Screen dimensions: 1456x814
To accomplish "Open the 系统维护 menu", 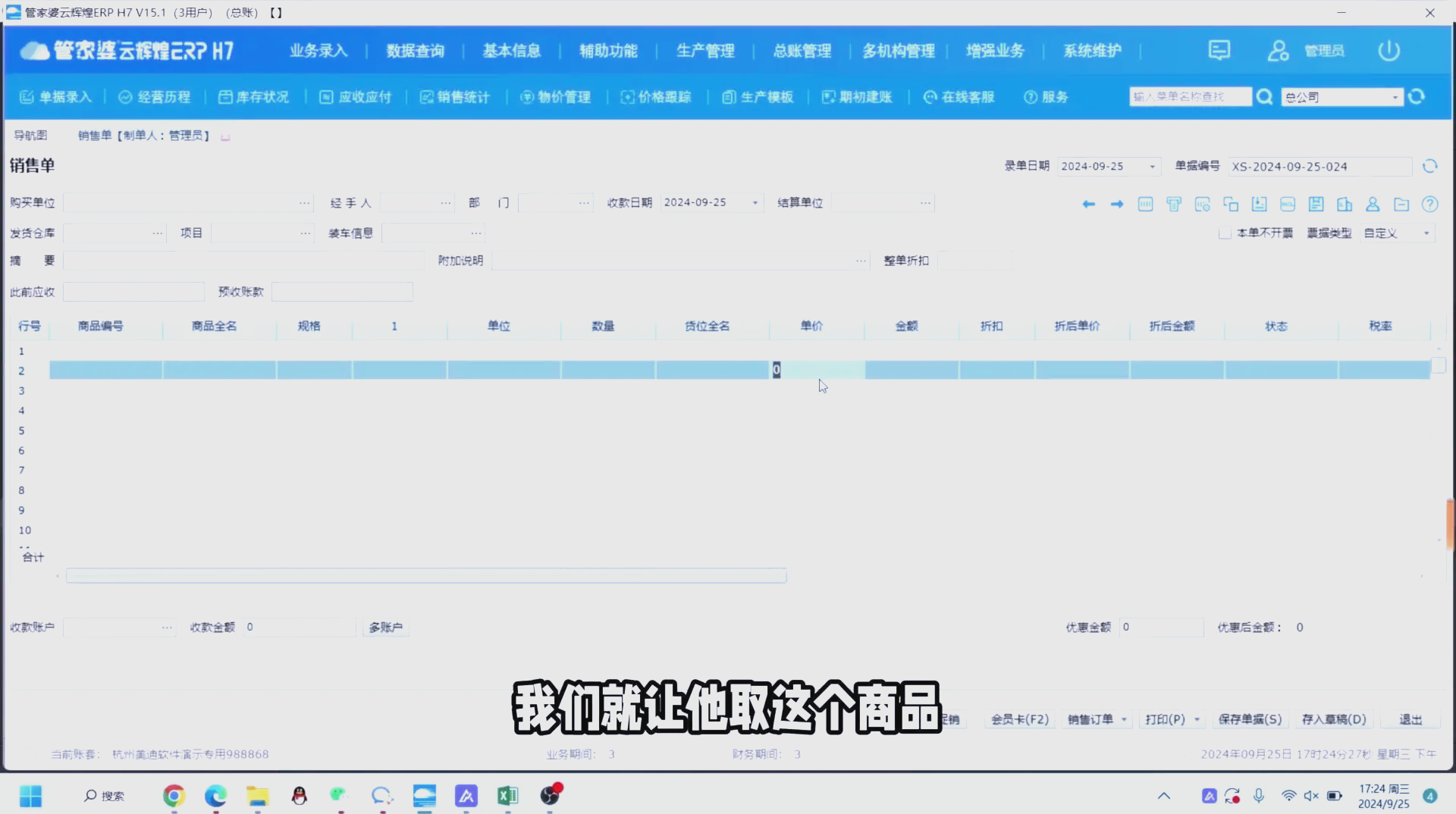I will [1093, 51].
